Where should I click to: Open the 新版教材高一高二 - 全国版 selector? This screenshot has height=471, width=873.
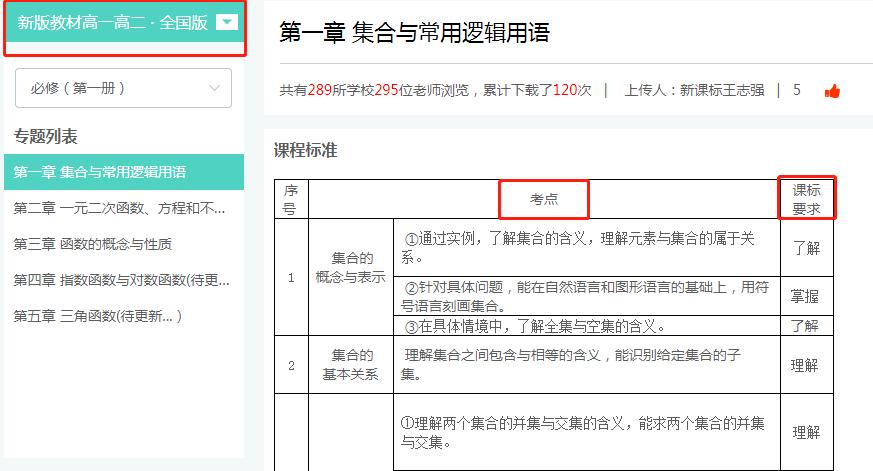112,23
